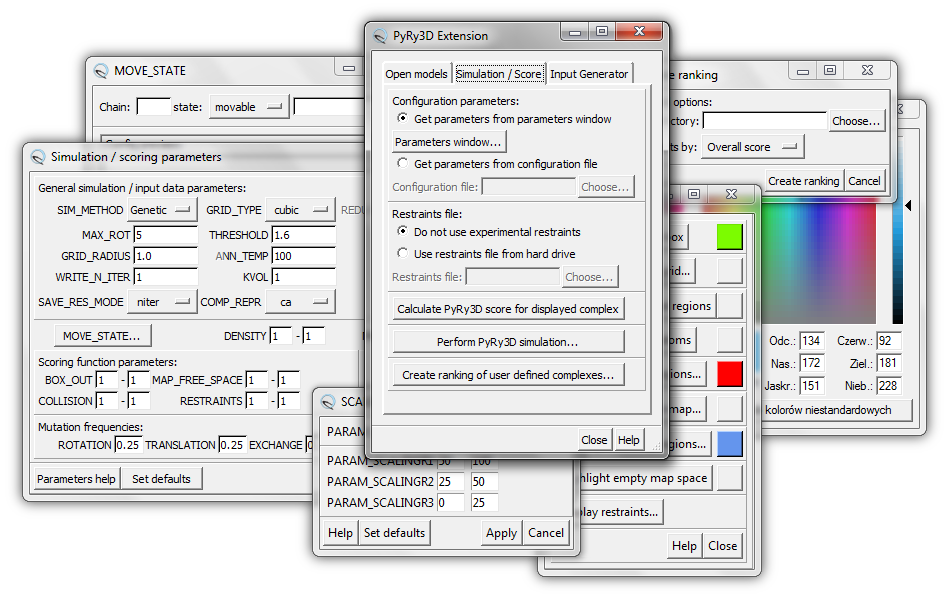Image resolution: width=947 pixels, height=597 pixels.
Task: Click Help in PyRy3D Extension window
Action: point(628,440)
